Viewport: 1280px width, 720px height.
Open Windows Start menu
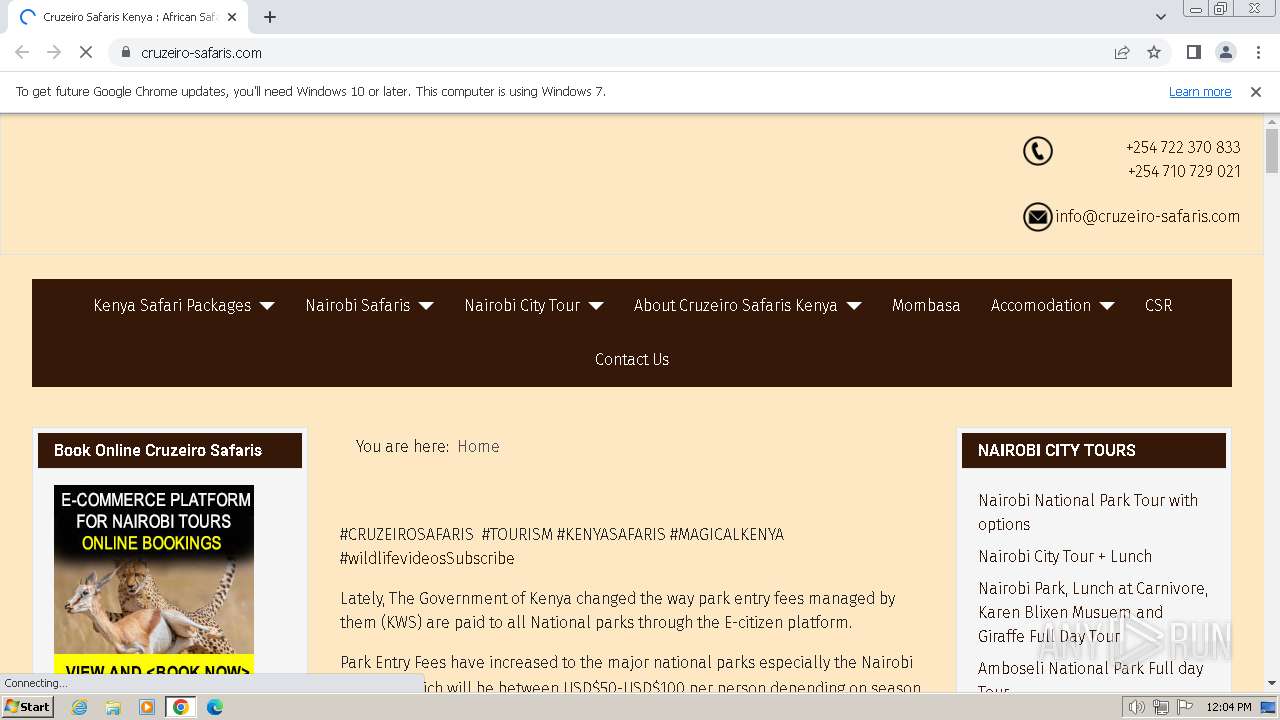[x=27, y=707]
